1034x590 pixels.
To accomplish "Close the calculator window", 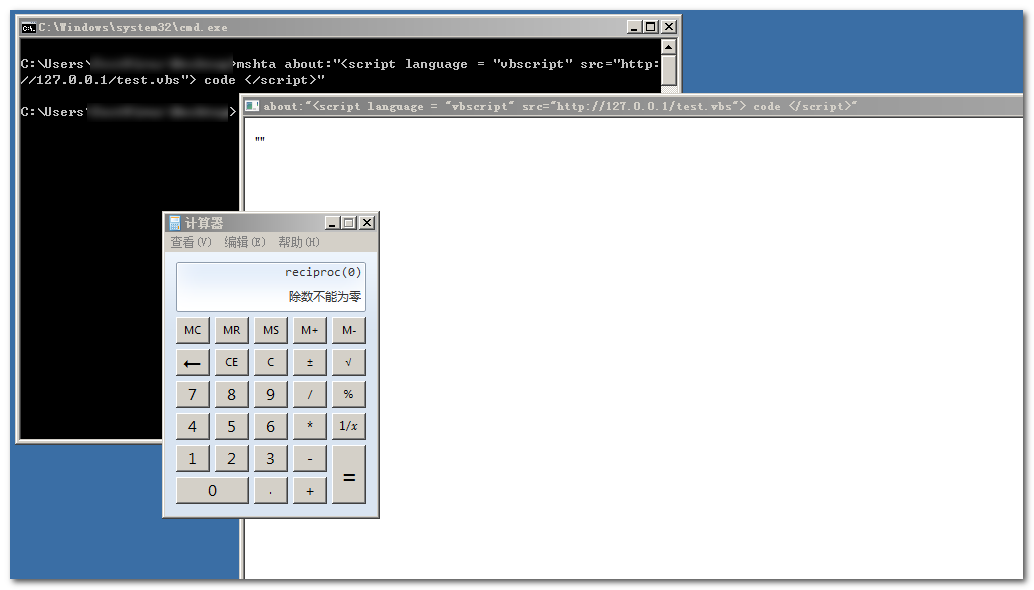I will click(367, 223).
